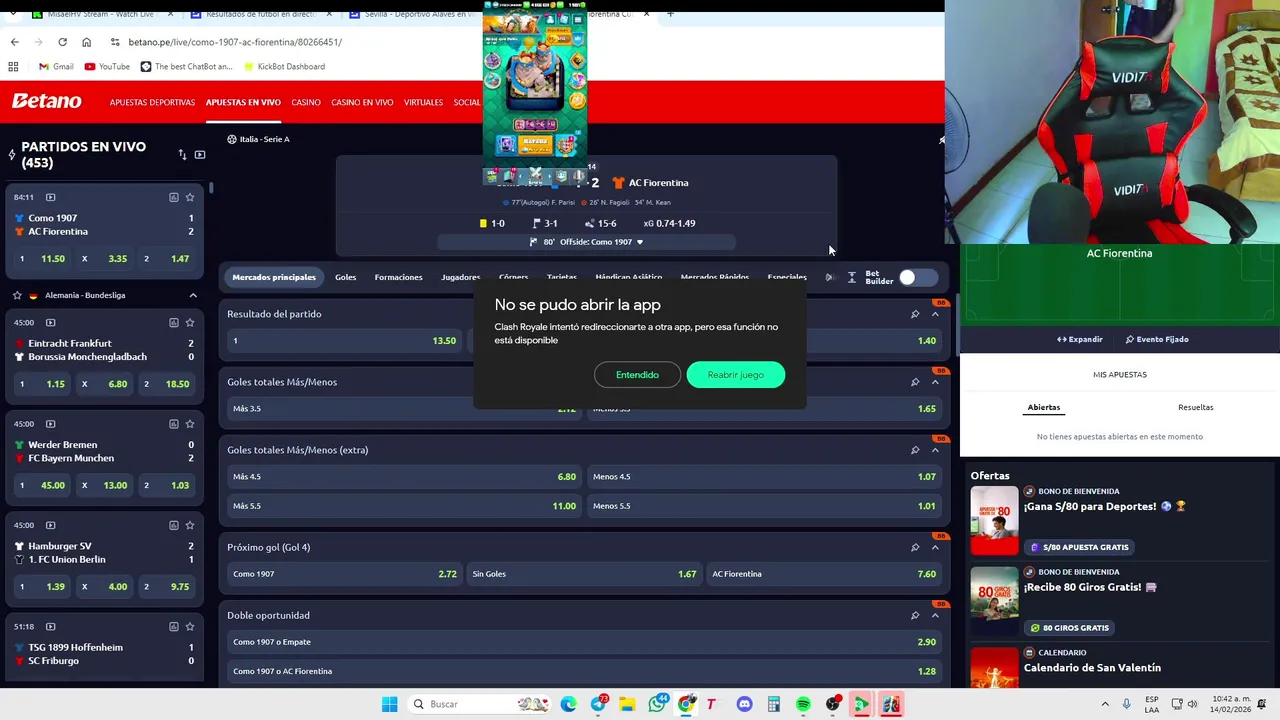Click the Entendido button in the dialog
The width and height of the screenshot is (1280, 720).
click(637, 375)
